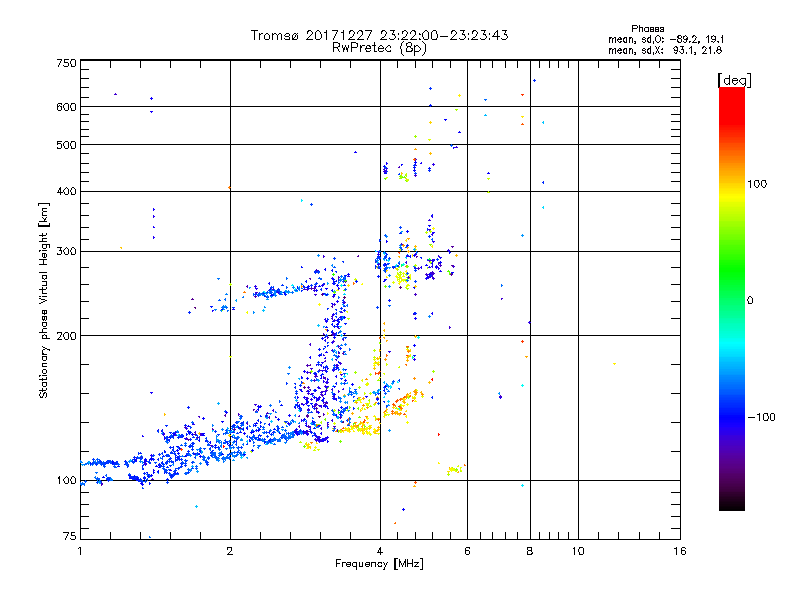The height and width of the screenshot is (600, 800).
Task: Click the colorbar tick label '-100'
Action: click(x=761, y=417)
